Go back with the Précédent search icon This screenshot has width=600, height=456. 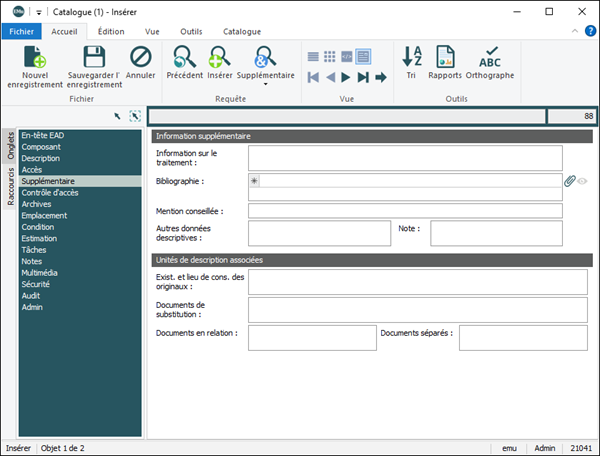pos(184,57)
